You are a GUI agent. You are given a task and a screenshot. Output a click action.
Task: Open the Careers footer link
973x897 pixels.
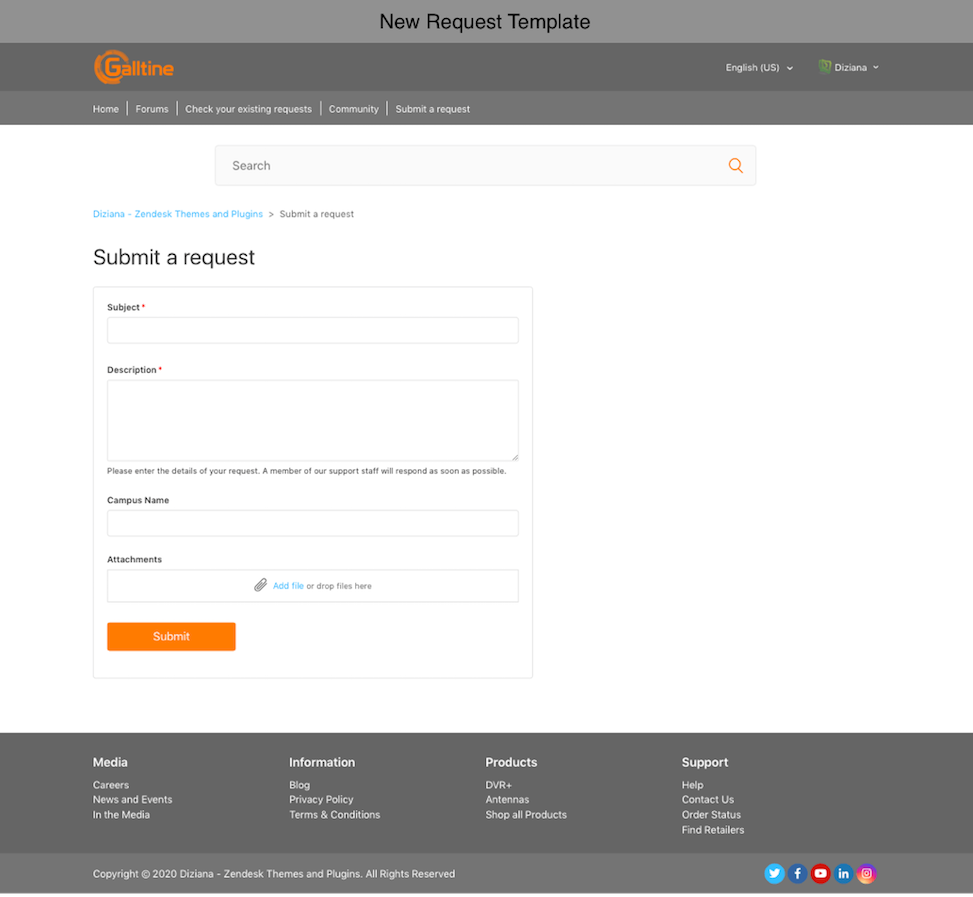click(x=111, y=785)
